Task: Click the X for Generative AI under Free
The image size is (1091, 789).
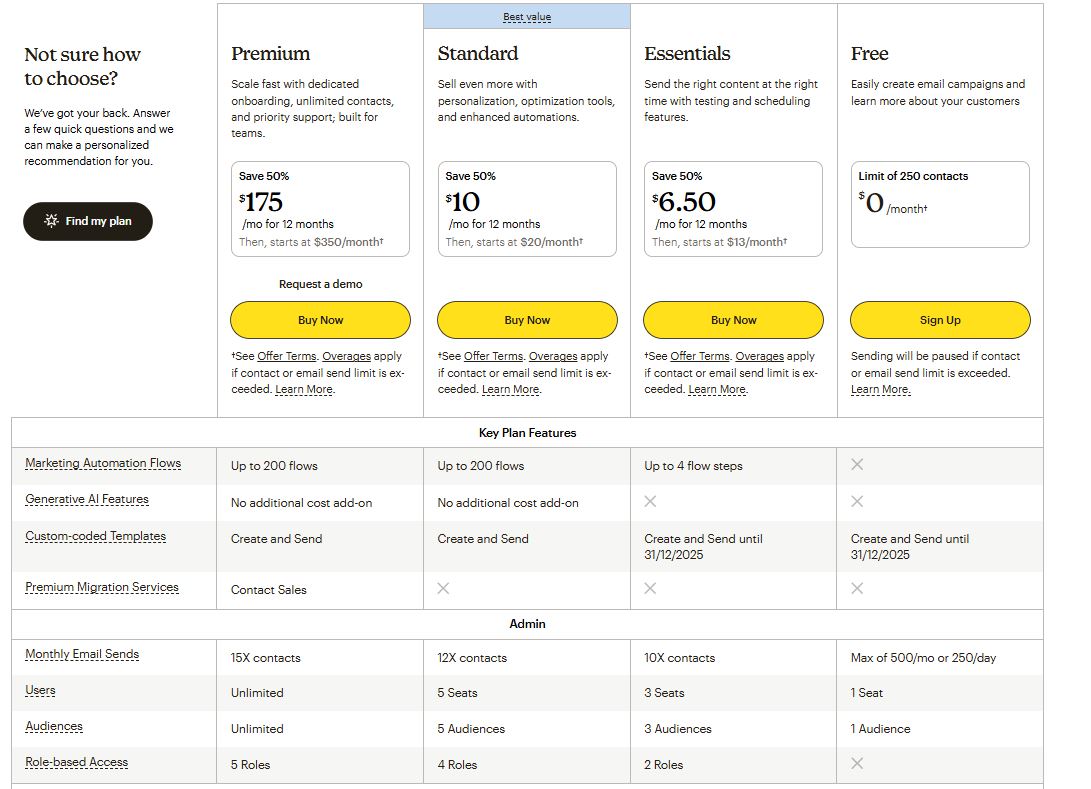Action: pyautogui.click(x=857, y=501)
